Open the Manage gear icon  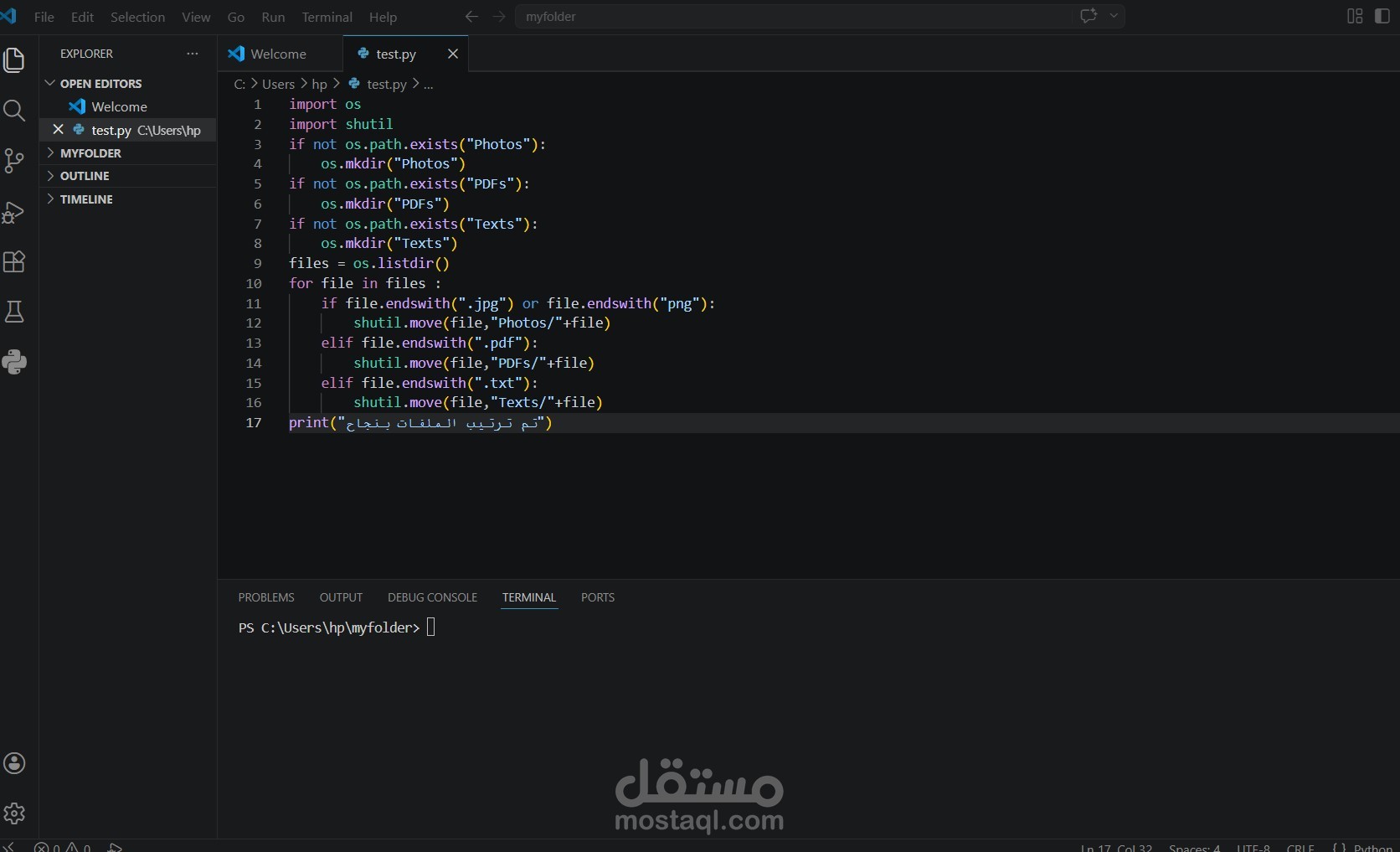pos(14,813)
